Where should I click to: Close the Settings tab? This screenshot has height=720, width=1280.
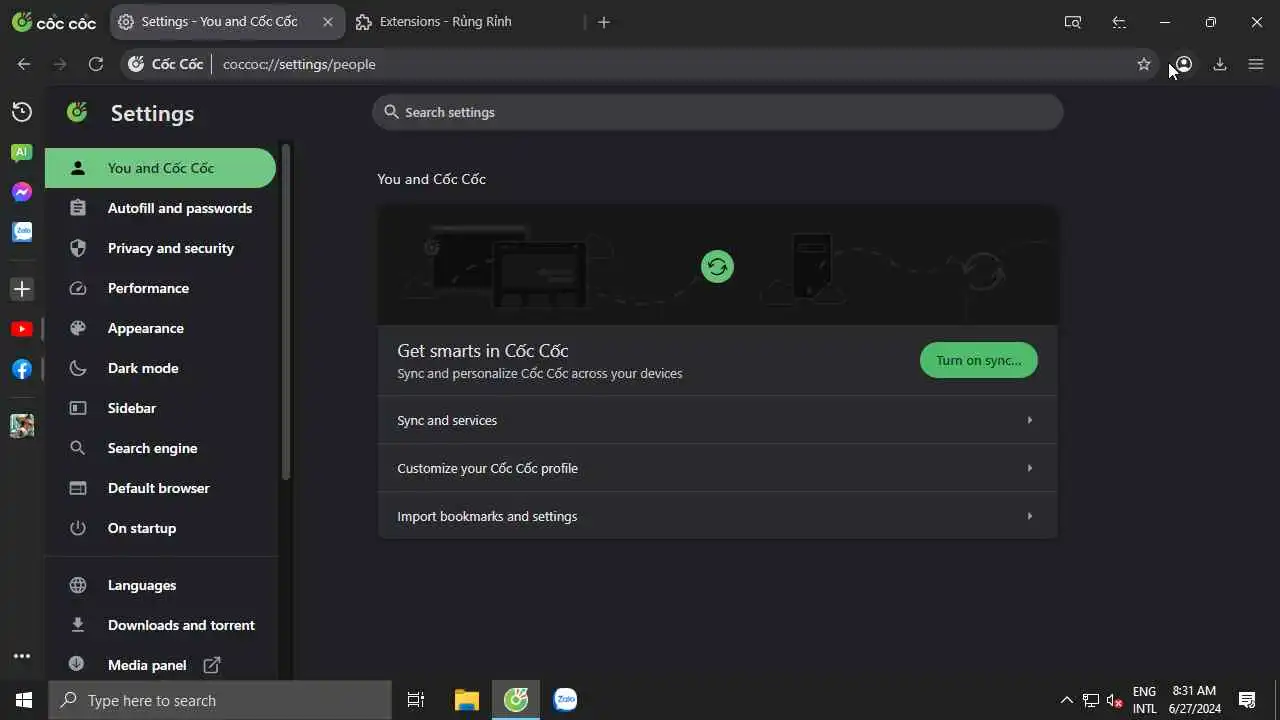(327, 22)
